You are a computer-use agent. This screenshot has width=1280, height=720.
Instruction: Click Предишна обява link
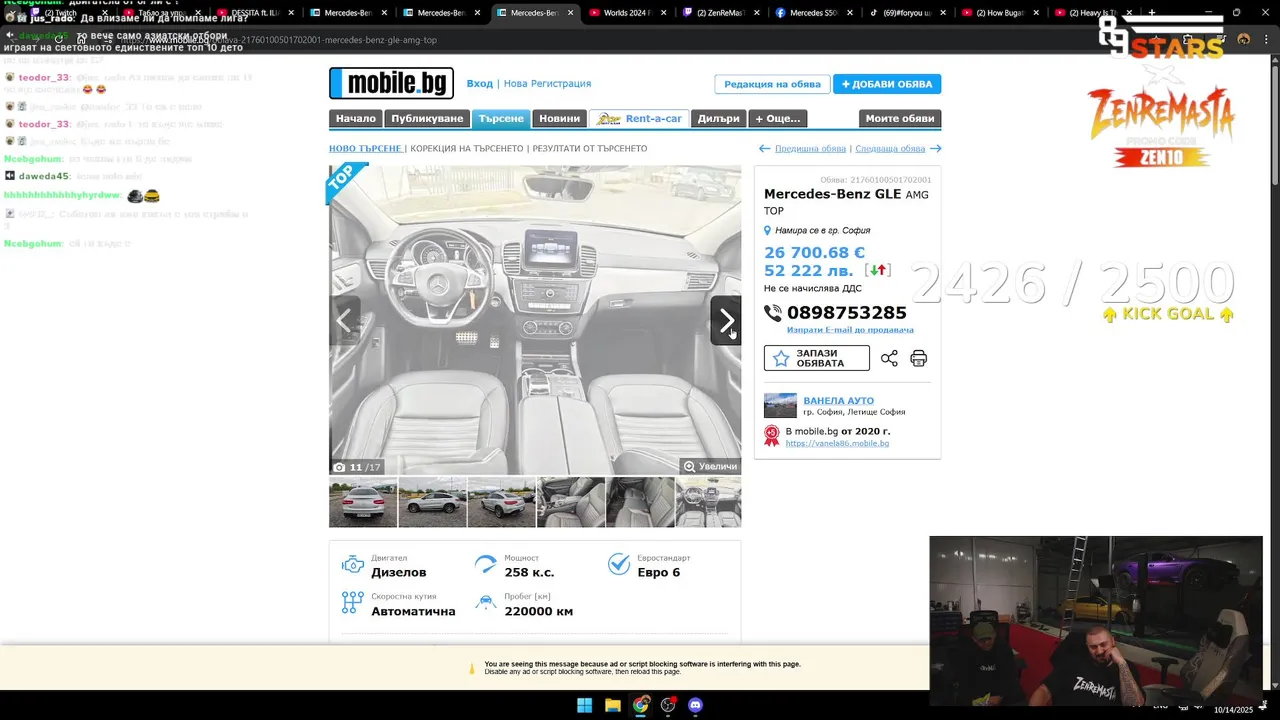810,148
